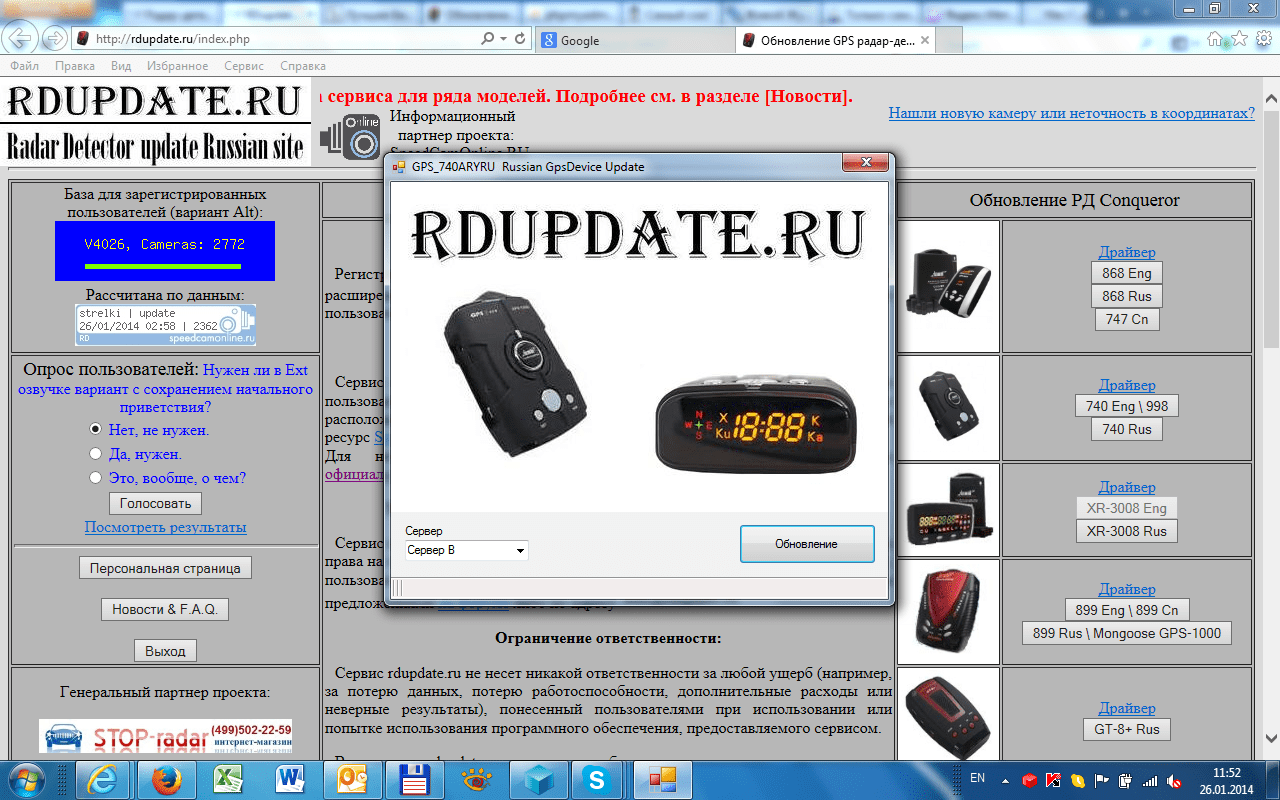Click the EN language indicator
This screenshot has width=1280, height=800.
(977, 779)
